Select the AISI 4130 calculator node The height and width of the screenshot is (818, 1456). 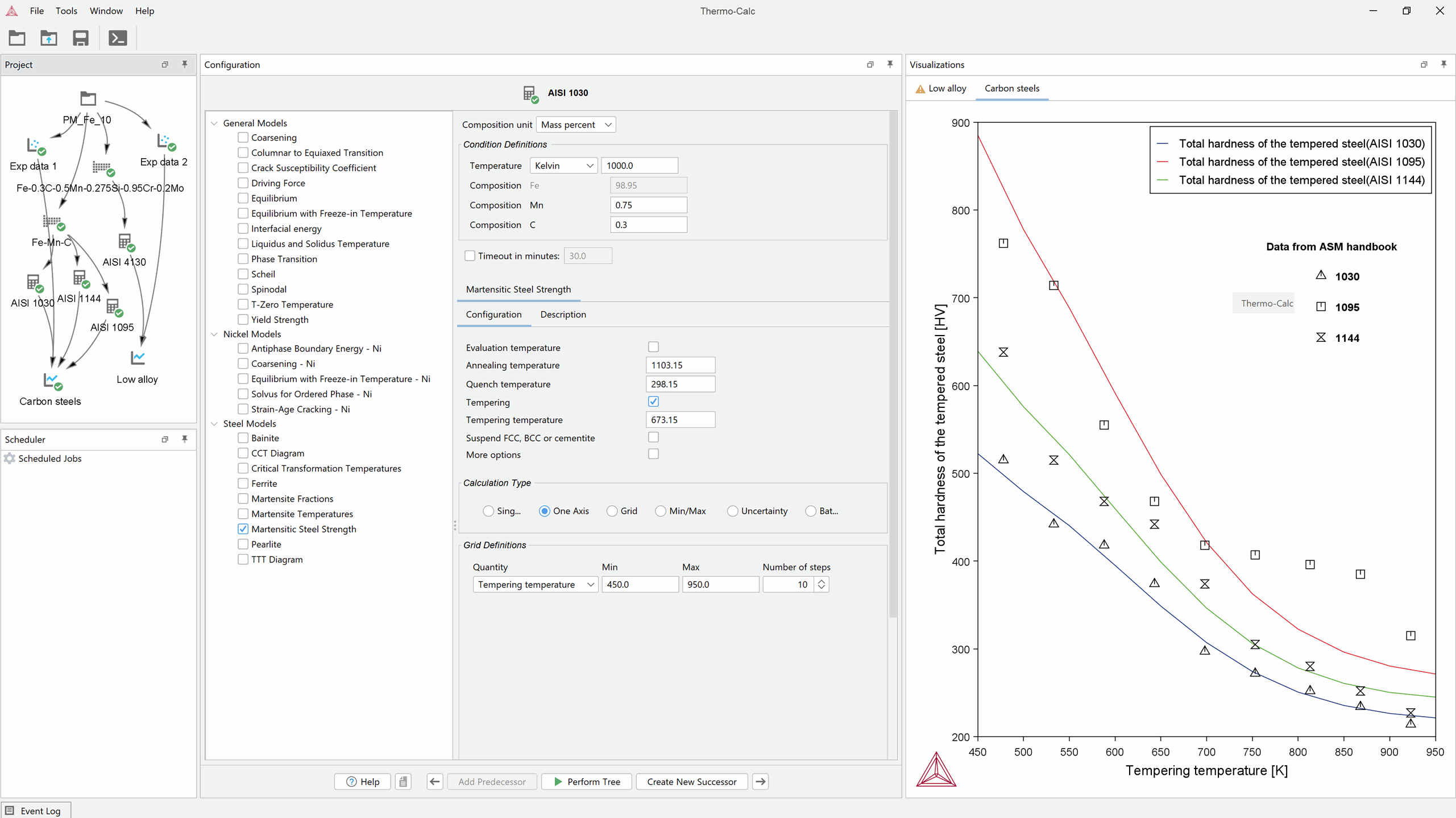click(x=126, y=242)
